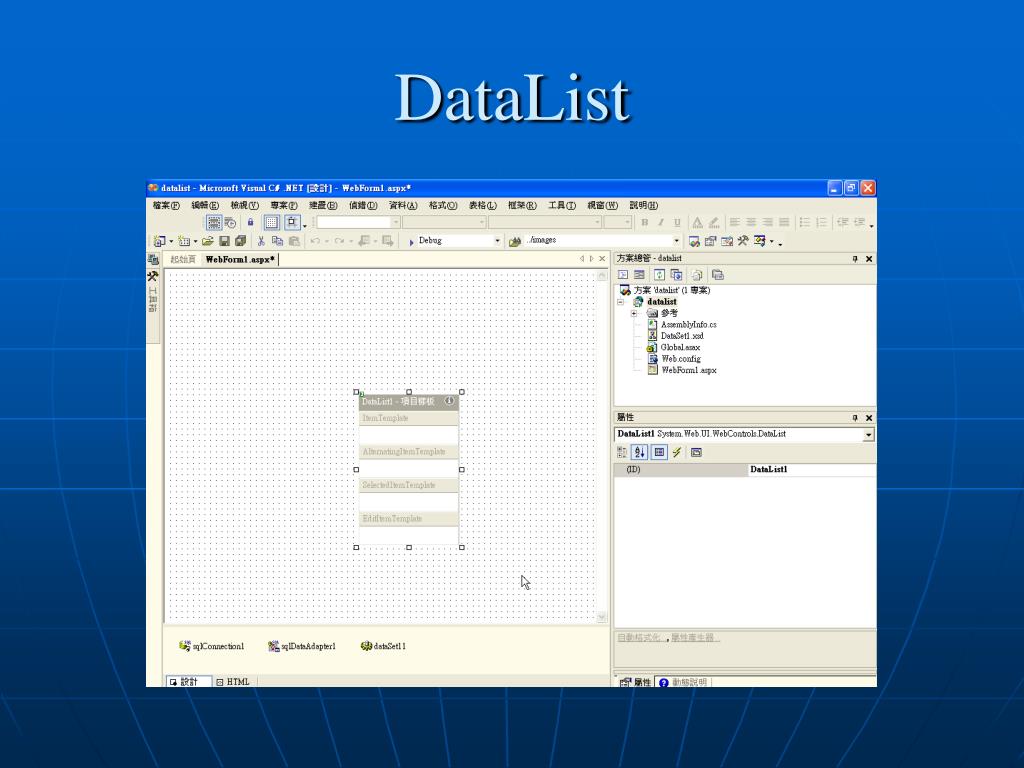Screen dimensions: 1024x768
Task: Open the Add New Item dropdown arrow
Action: [195, 242]
